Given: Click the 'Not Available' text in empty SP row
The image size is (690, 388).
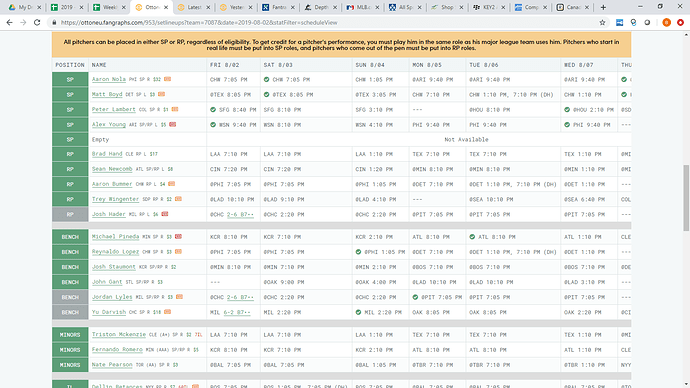Looking at the screenshot, I should pos(466,139).
